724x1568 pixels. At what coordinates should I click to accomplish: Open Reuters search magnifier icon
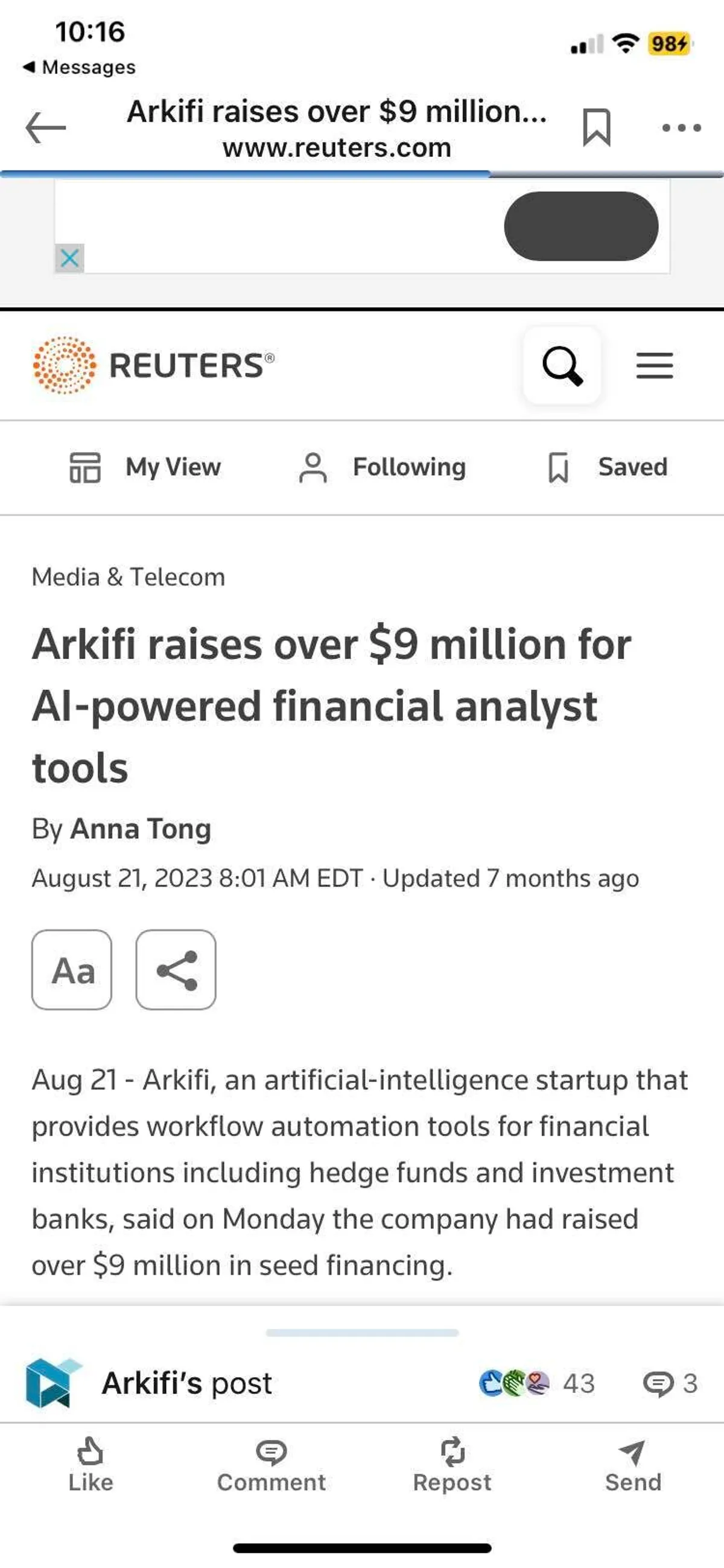(562, 366)
